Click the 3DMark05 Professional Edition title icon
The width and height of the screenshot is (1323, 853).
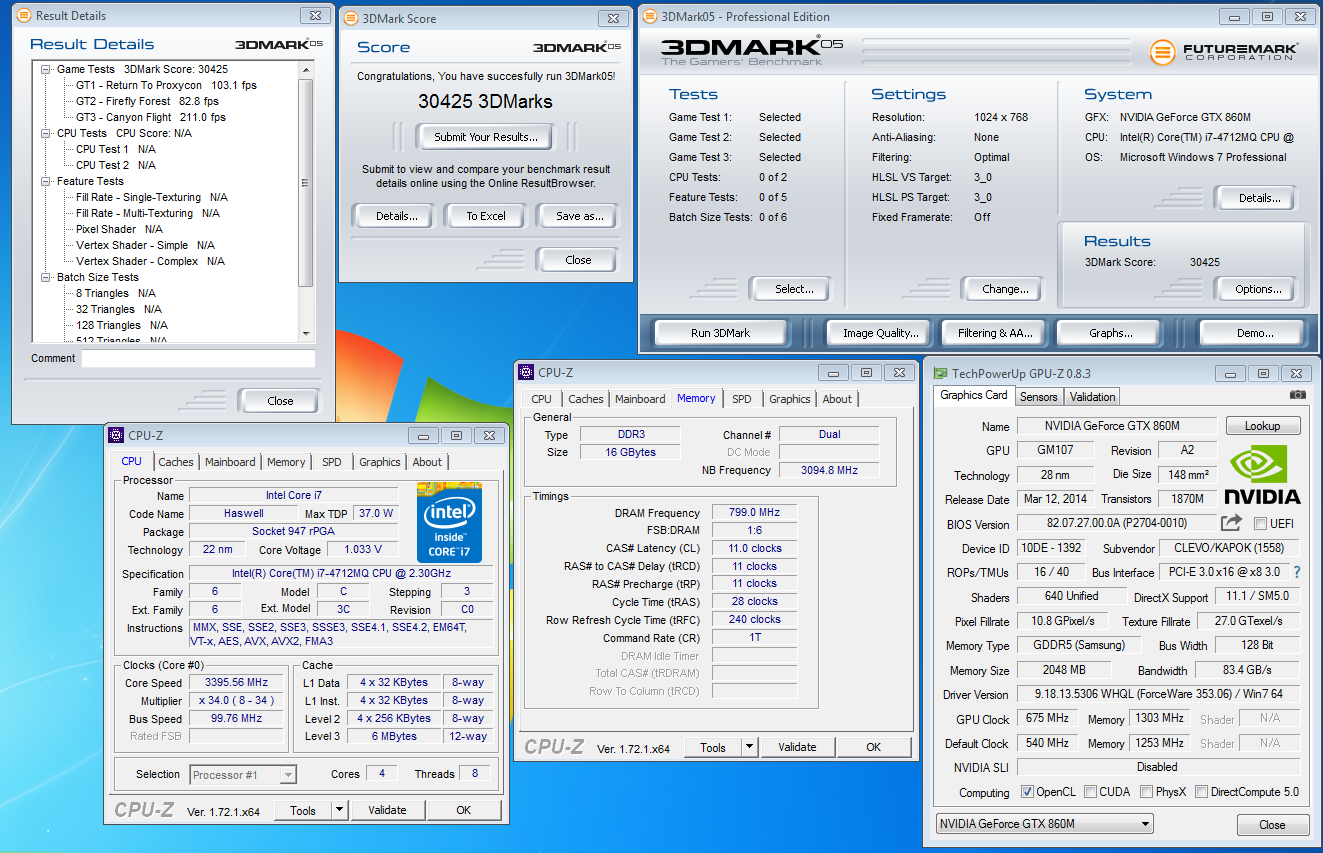(x=650, y=16)
